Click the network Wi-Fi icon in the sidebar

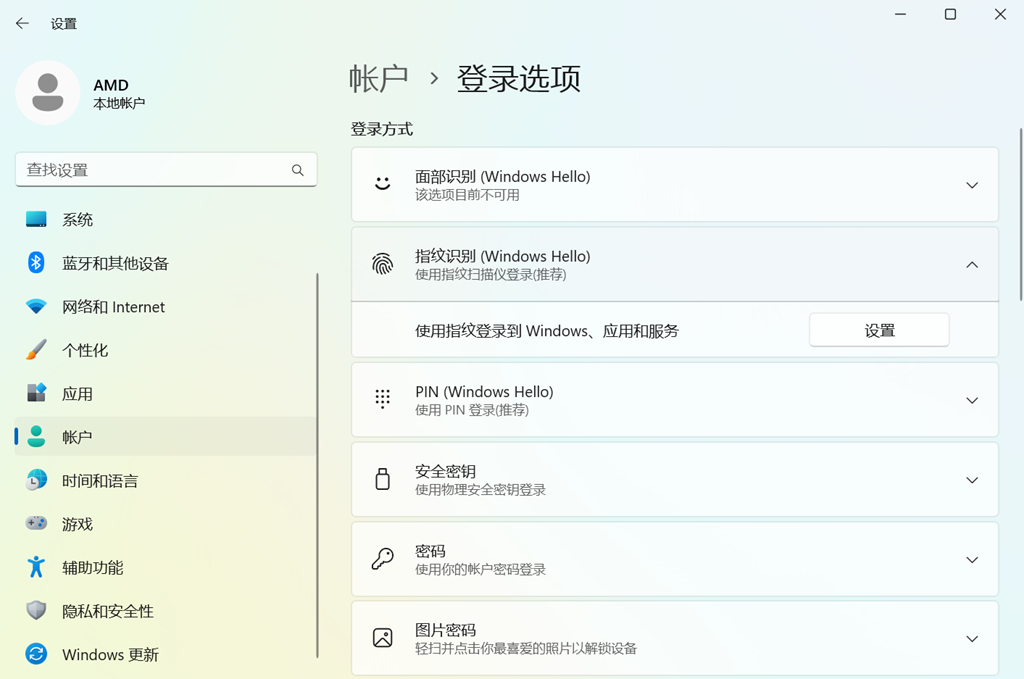[36, 307]
